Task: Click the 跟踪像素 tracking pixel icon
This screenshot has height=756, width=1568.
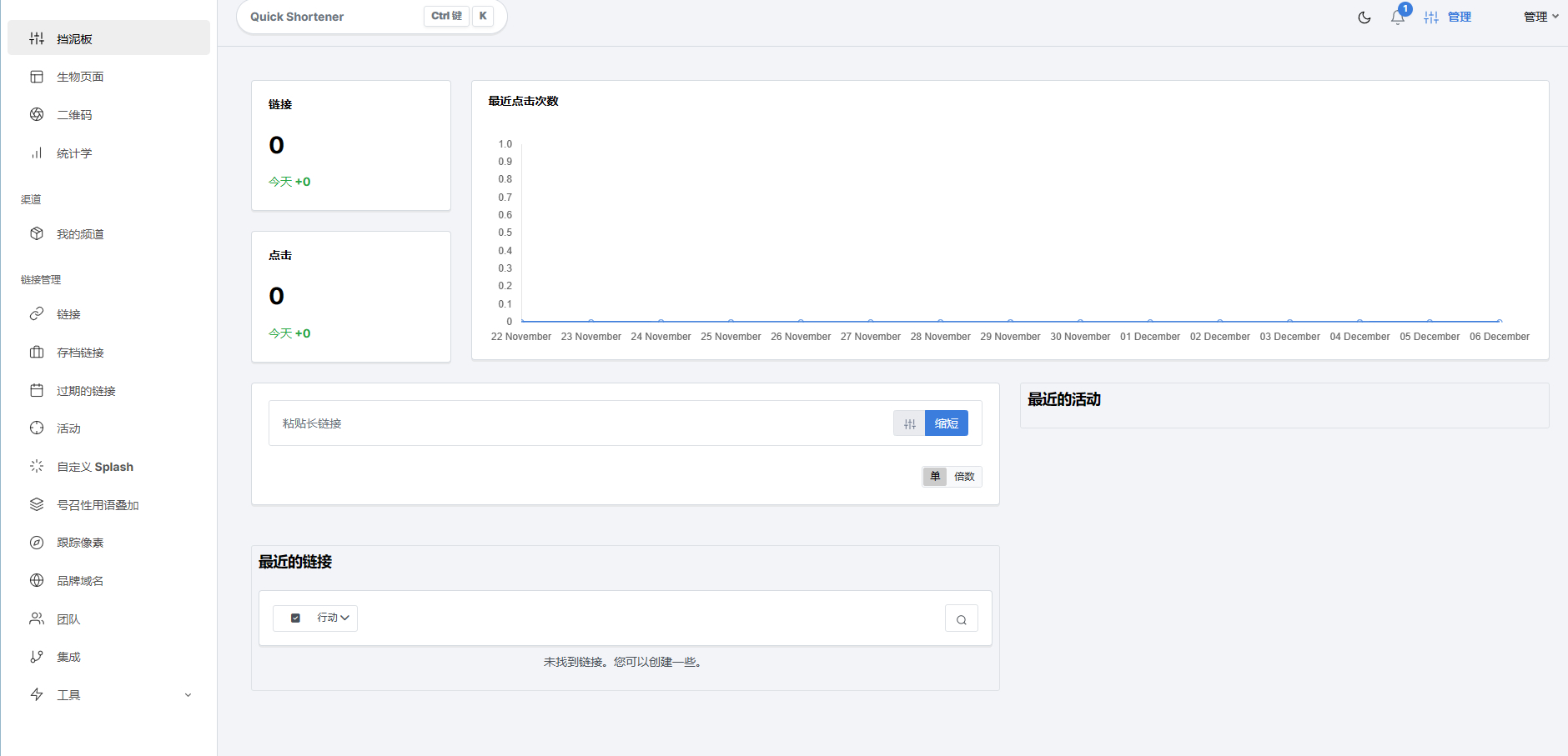Action: pos(37,543)
